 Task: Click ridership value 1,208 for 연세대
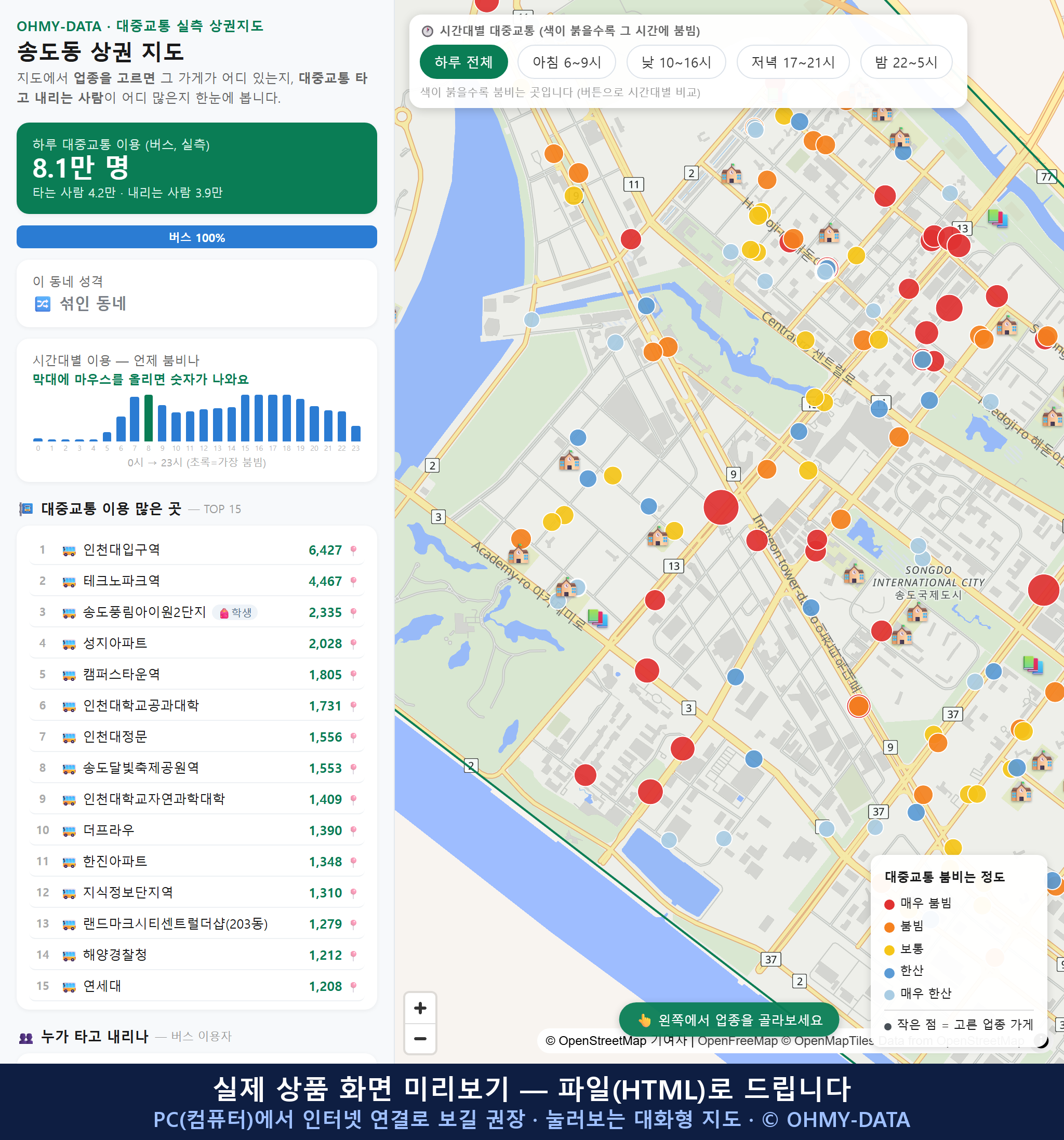325,986
